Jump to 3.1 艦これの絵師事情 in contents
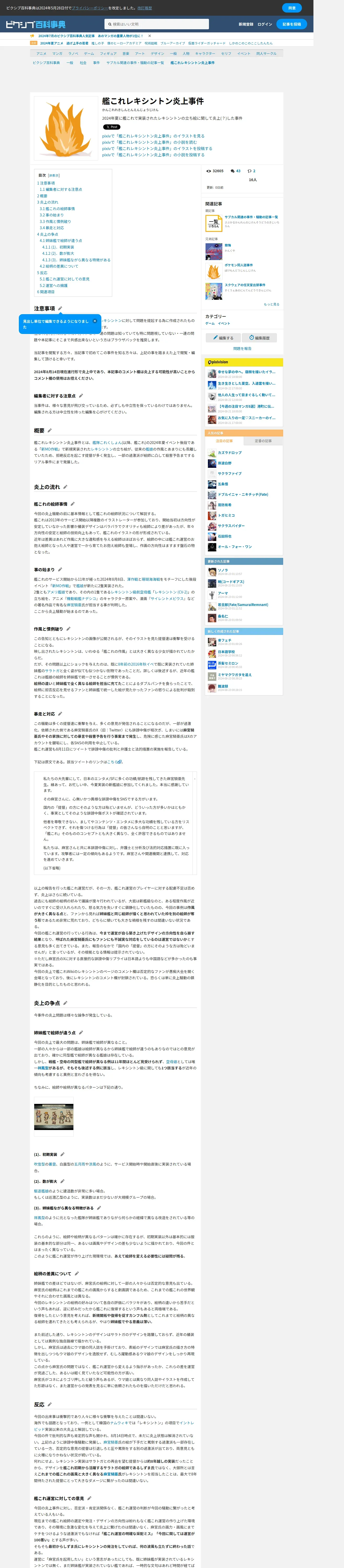344x1568 pixels. 57,209
